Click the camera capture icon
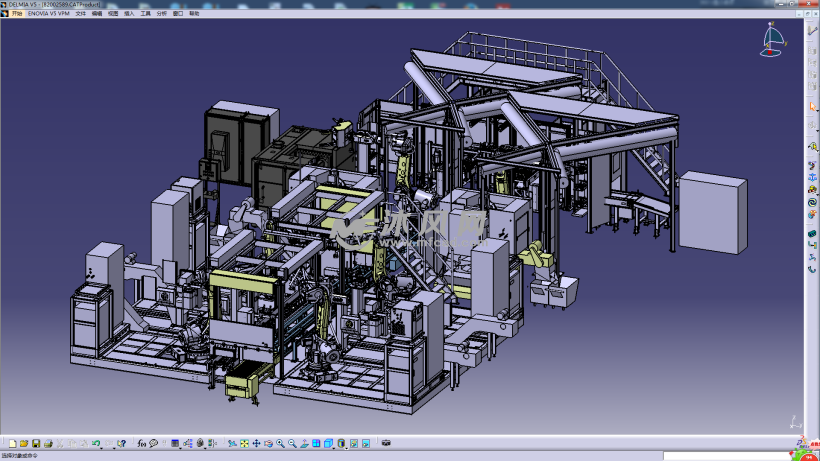Viewport: 820px width, 461px height. [386, 442]
